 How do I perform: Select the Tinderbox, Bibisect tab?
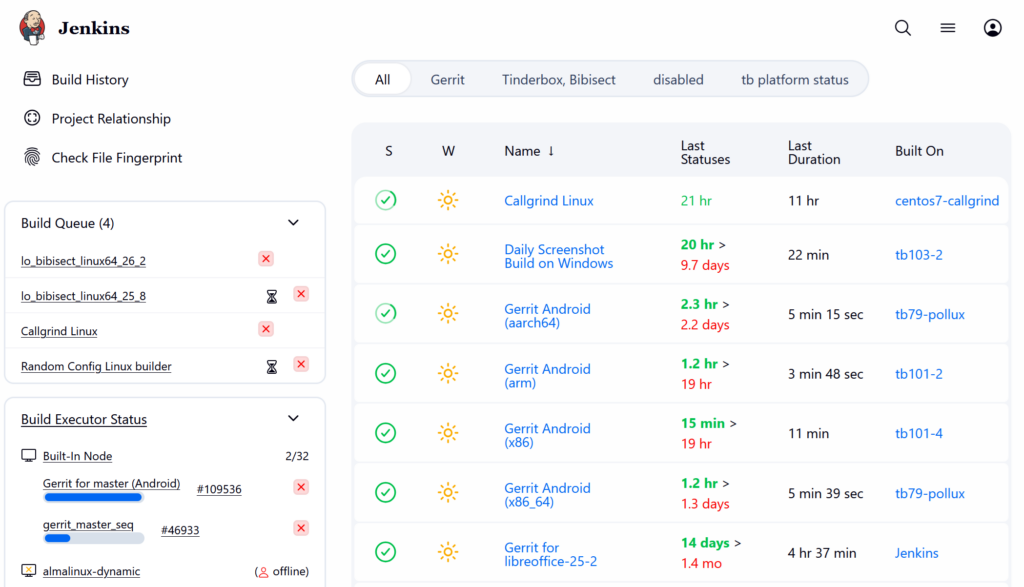coord(558,80)
